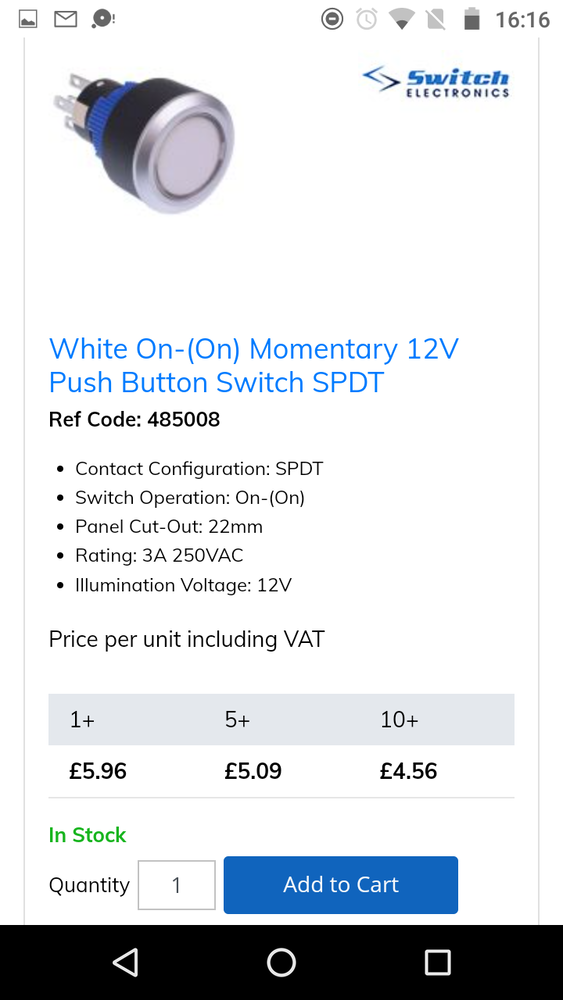This screenshot has width=563, height=1000.
Task: Tap the Wi-Fi signal status icon
Action: coord(402,20)
